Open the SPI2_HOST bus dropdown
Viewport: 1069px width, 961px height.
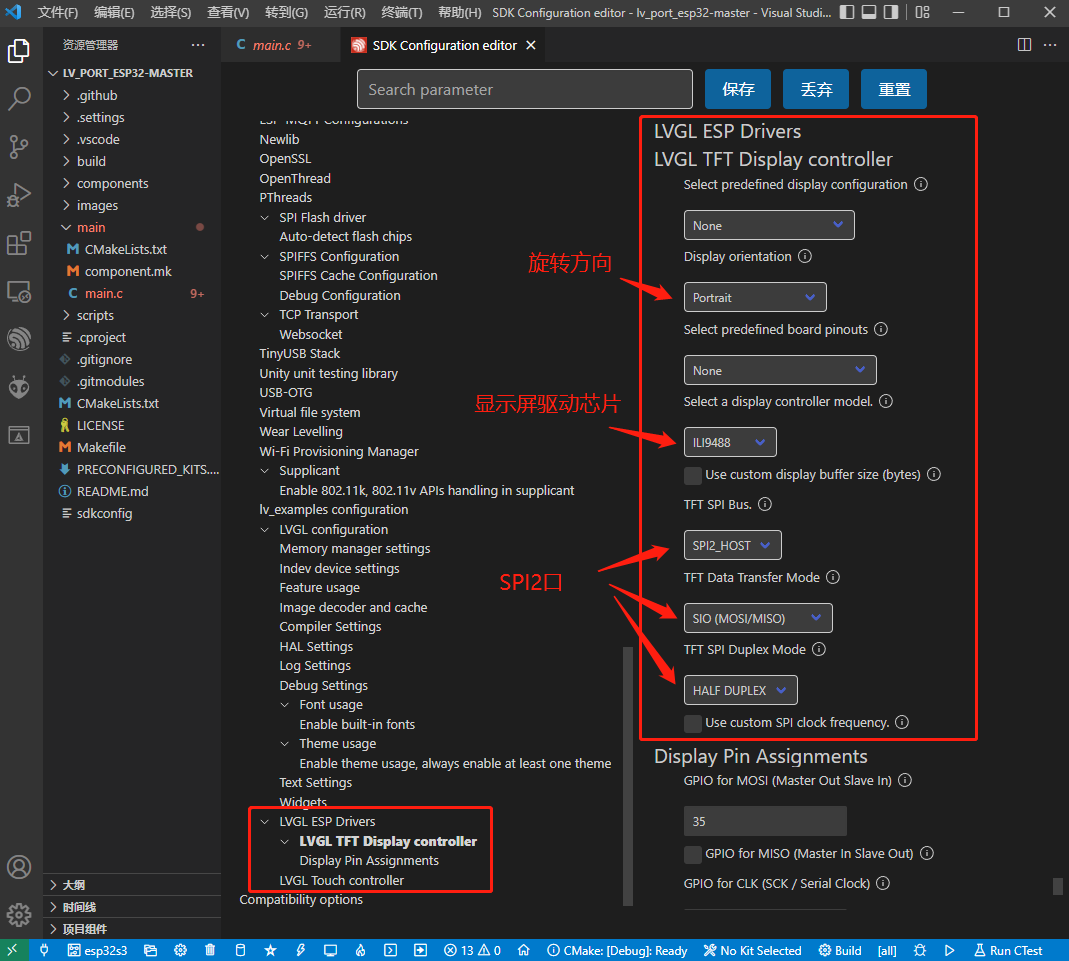tap(732, 545)
